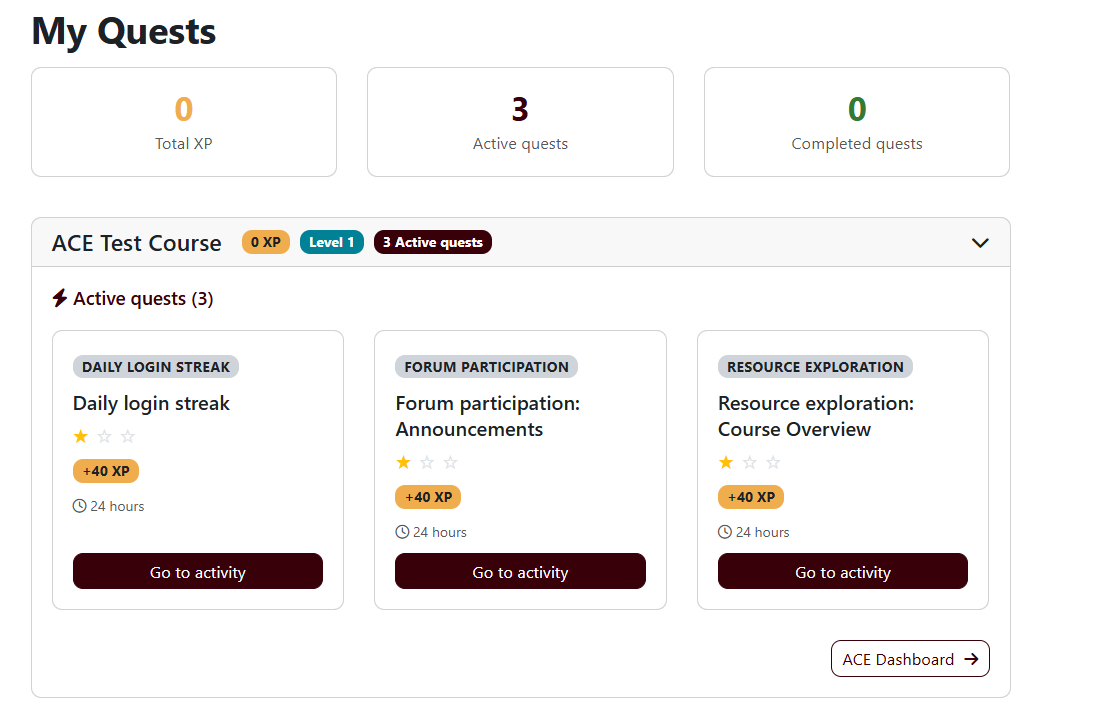Open Daily login streak via Go to activity
The height and width of the screenshot is (719, 1113).
198,572
